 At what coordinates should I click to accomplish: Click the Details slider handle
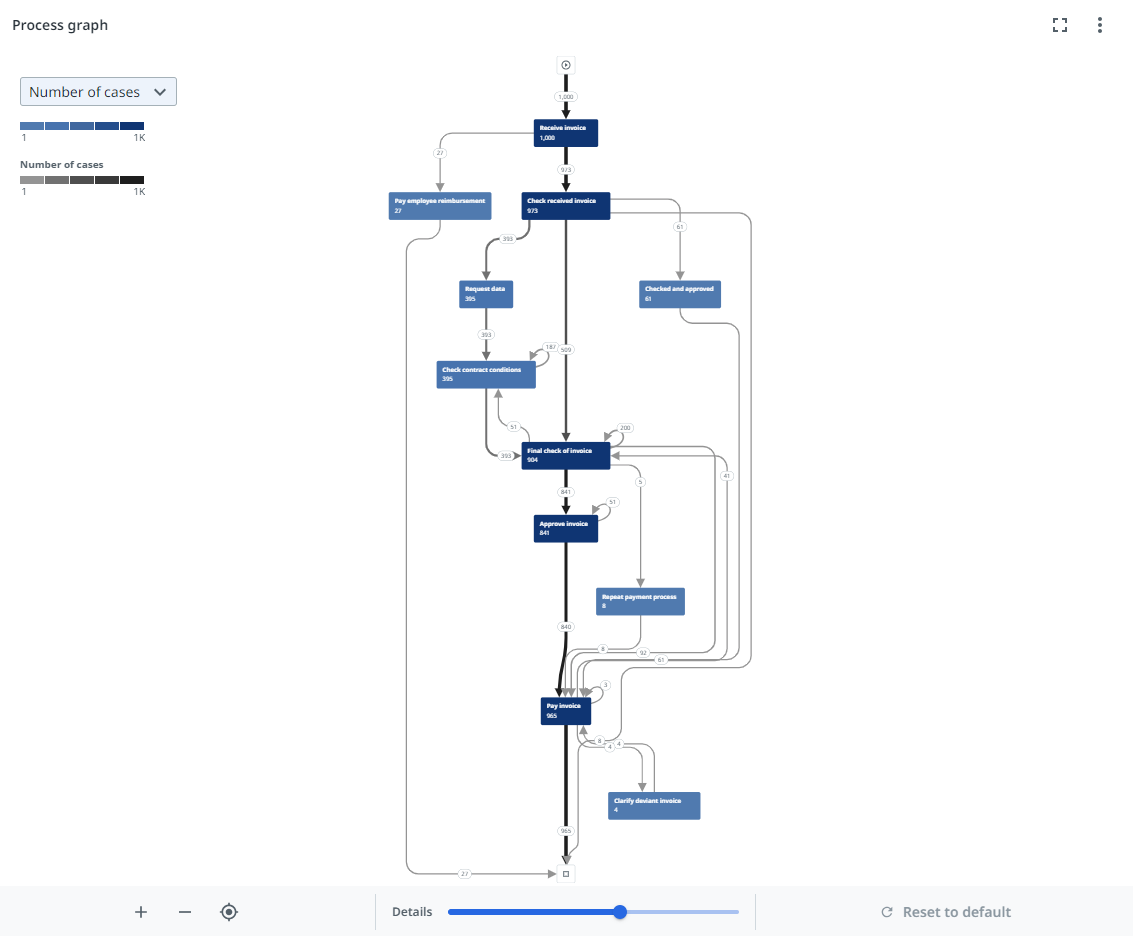coord(619,912)
